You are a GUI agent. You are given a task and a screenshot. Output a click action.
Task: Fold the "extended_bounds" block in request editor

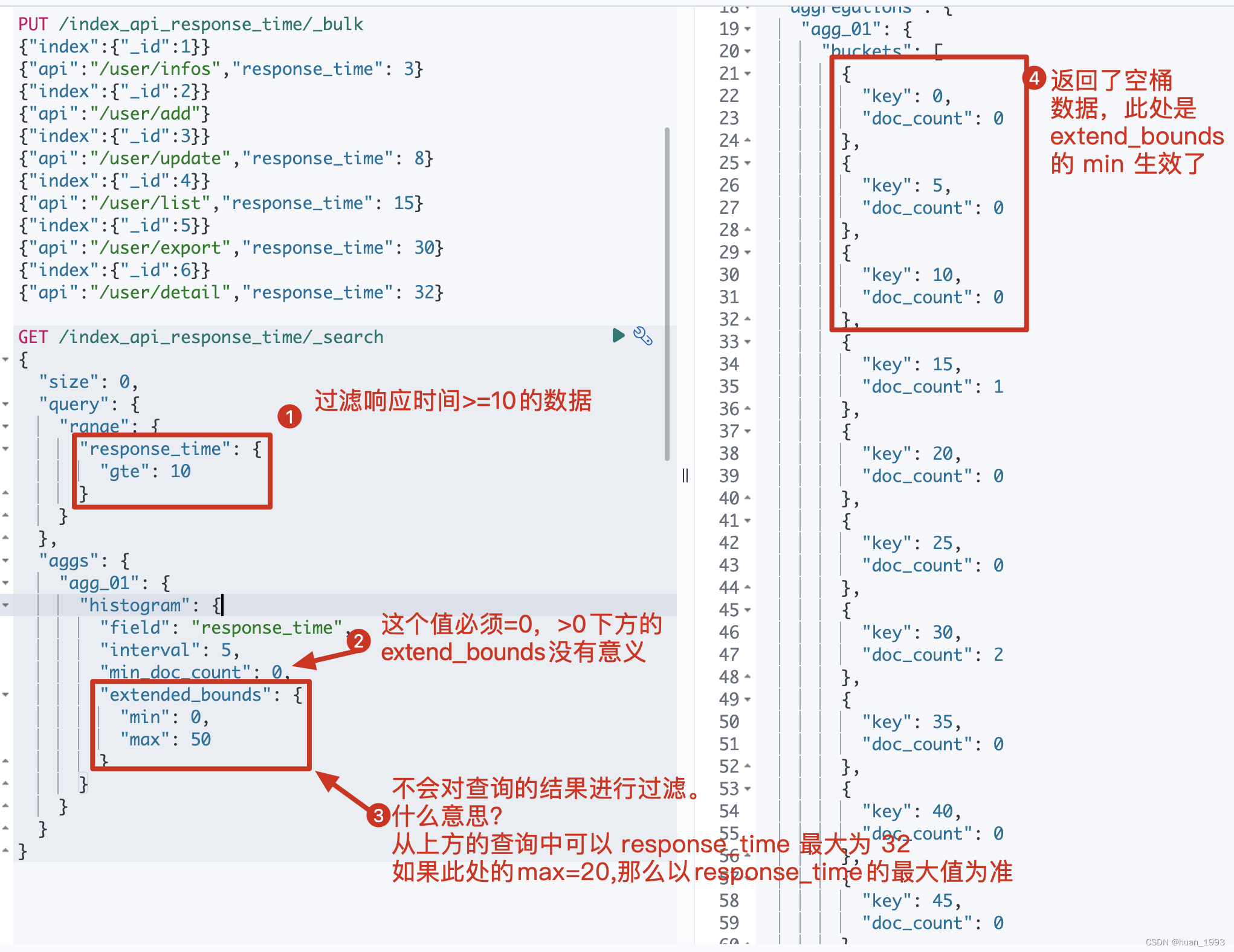click(5, 695)
